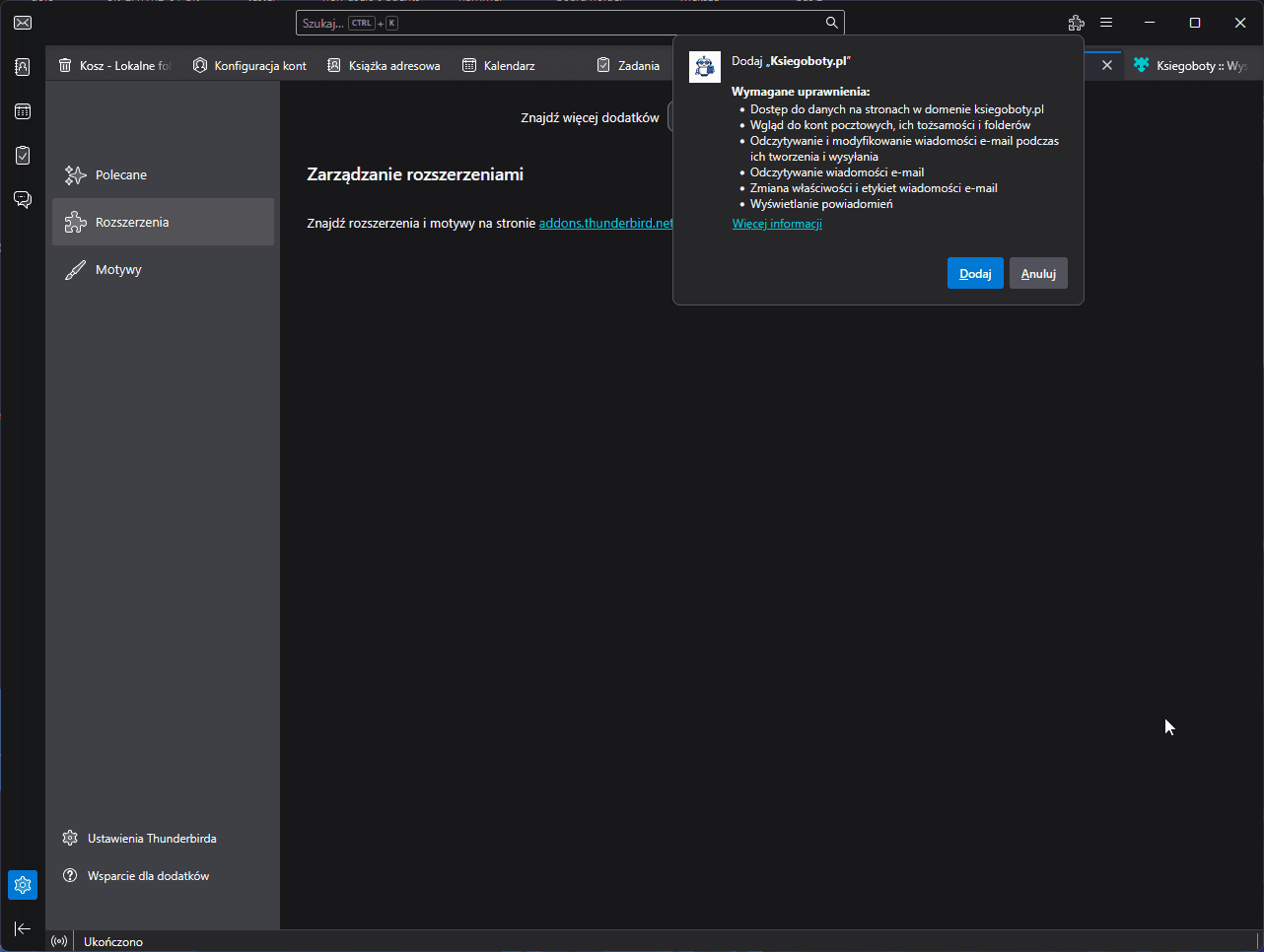Click the online status icon in status bar
This screenshot has height=952, width=1264.
click(x=59, y=941)
